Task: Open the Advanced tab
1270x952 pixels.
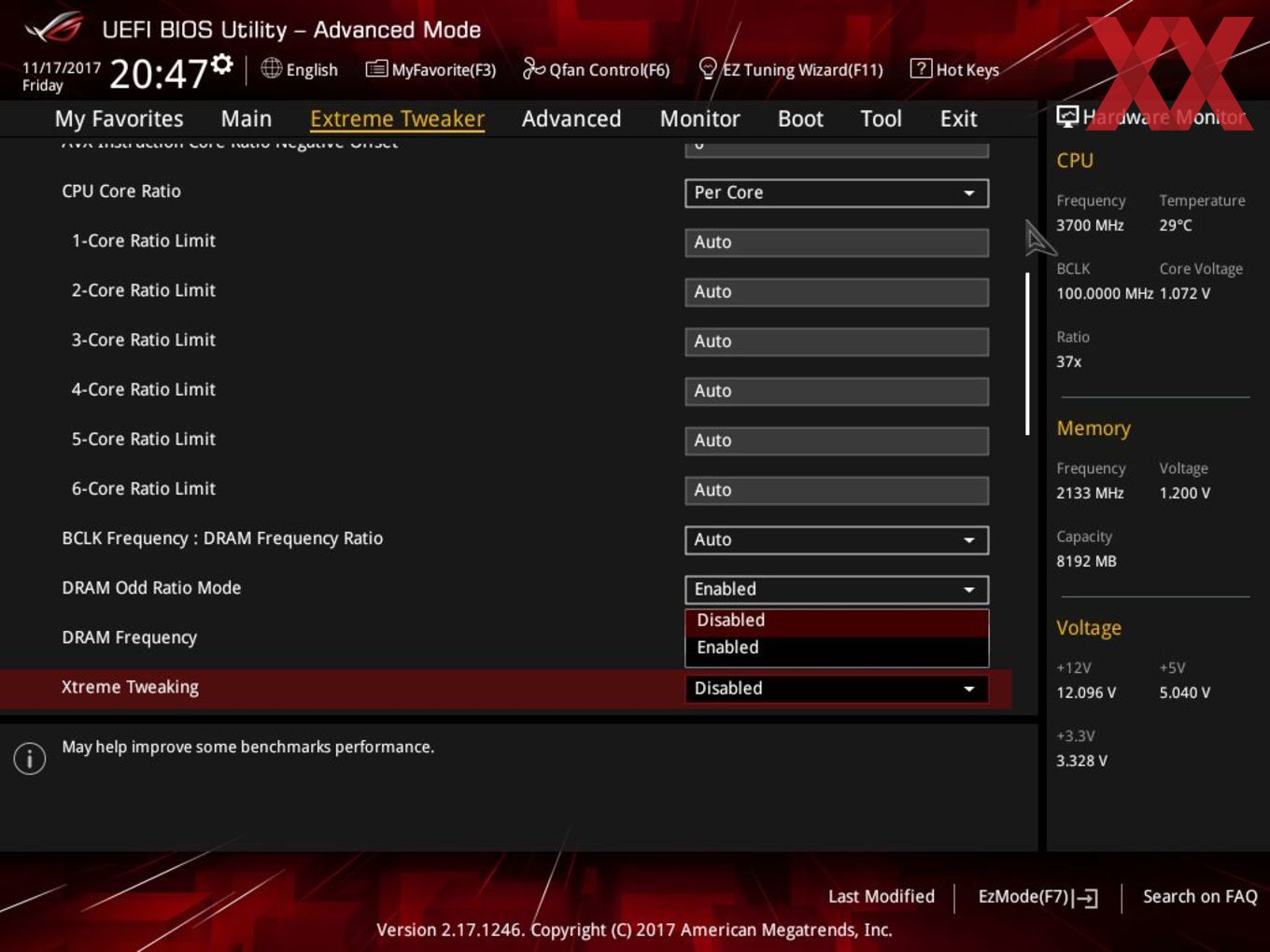Action: 571,119
